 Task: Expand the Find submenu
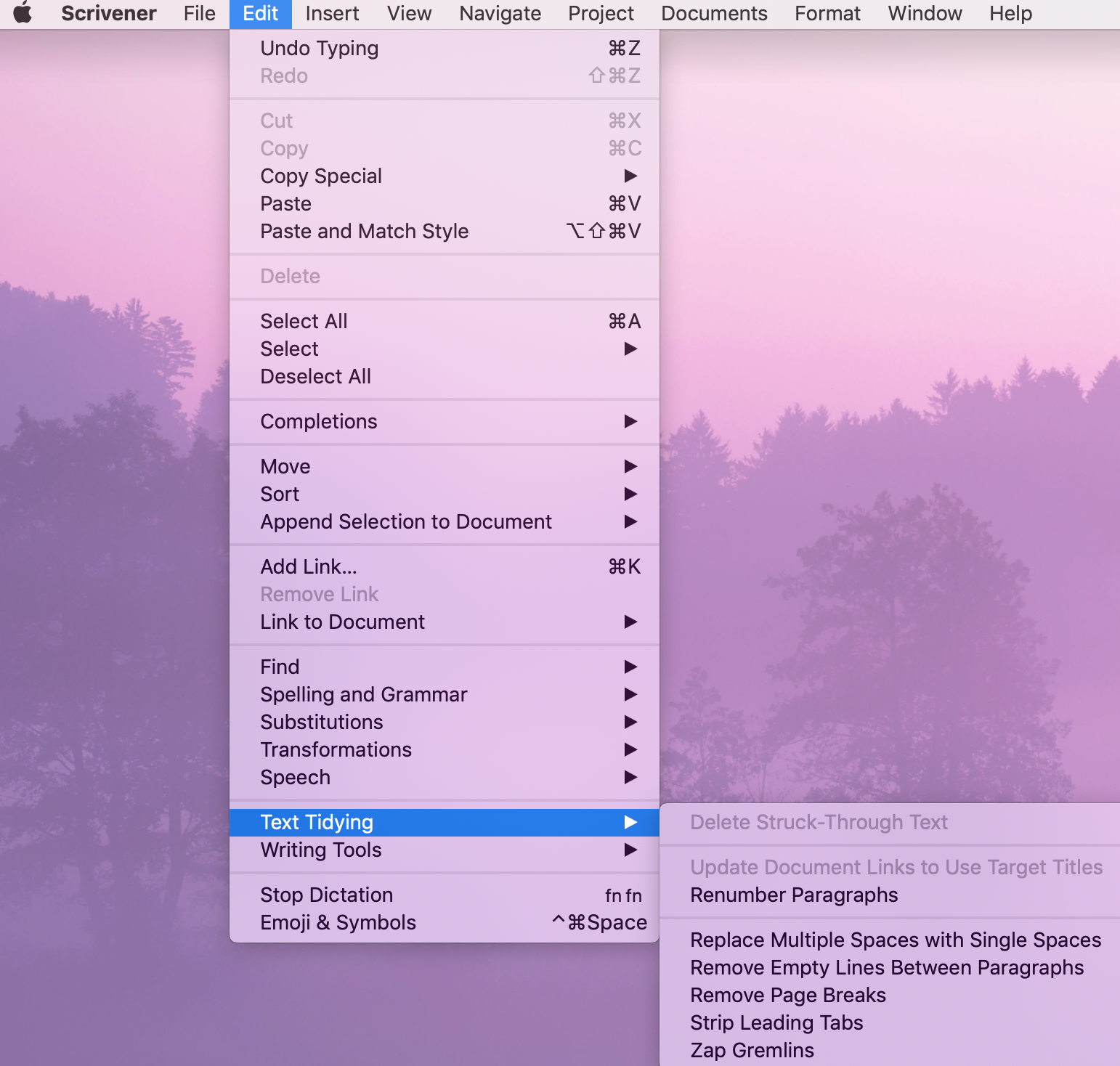click(x=445, y=667)
